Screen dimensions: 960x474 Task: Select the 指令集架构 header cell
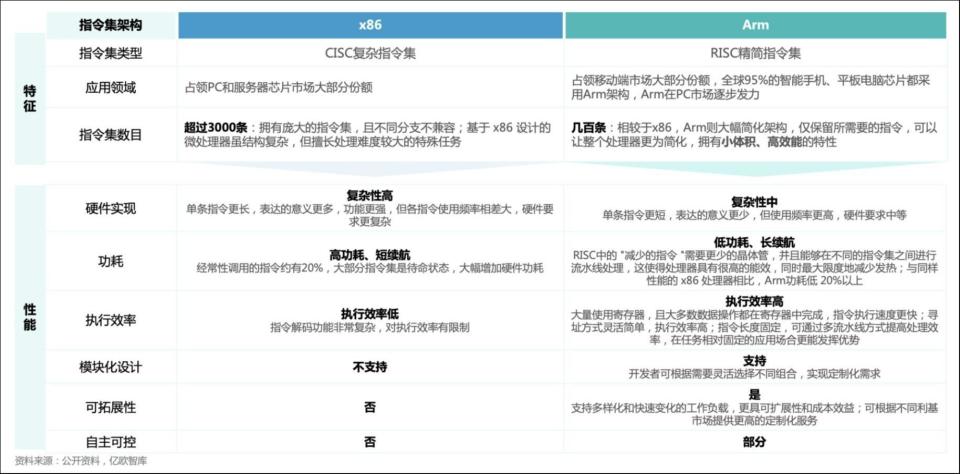click(110, 25)
